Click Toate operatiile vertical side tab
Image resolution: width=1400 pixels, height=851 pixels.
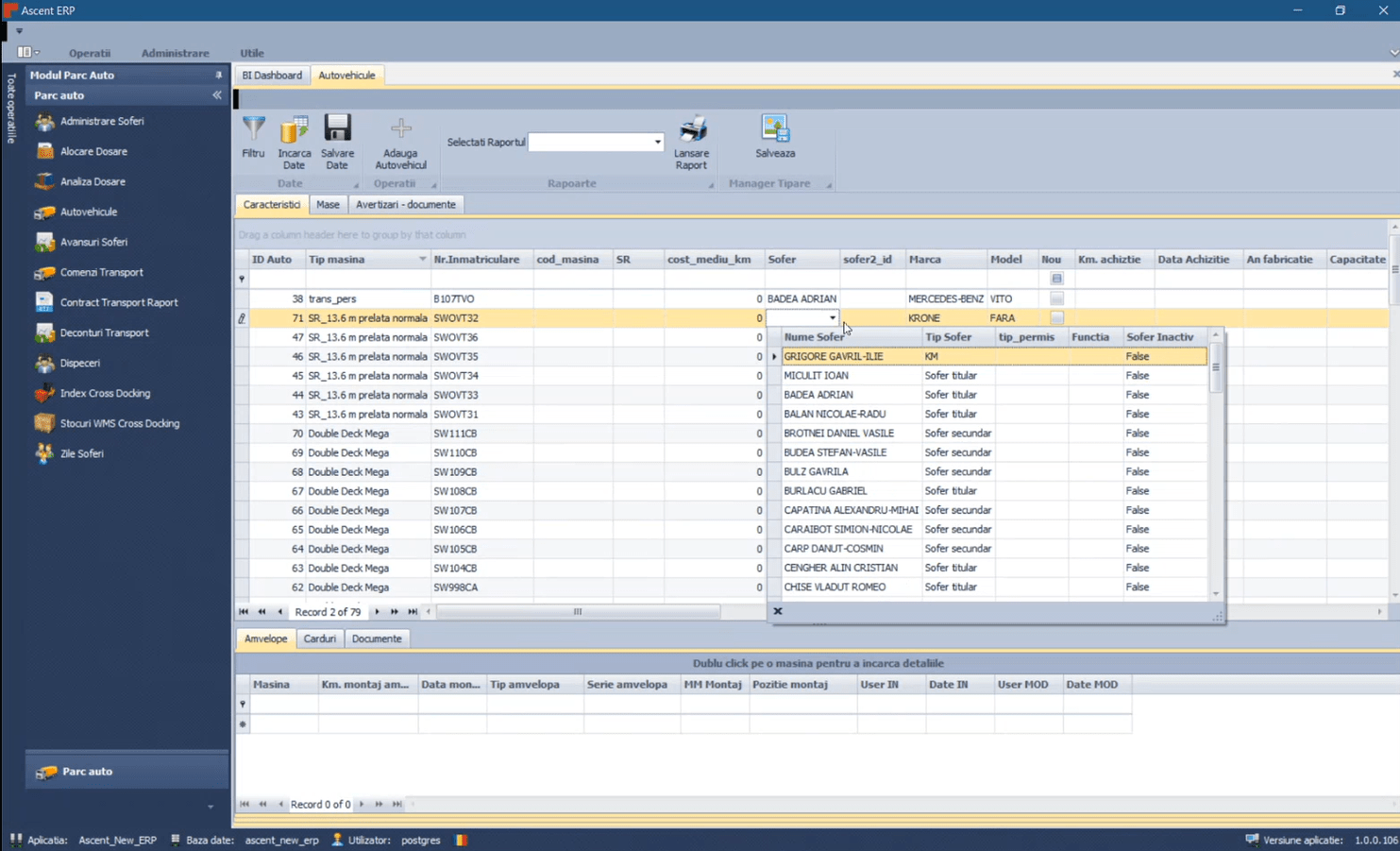click(x=11, y=108)
